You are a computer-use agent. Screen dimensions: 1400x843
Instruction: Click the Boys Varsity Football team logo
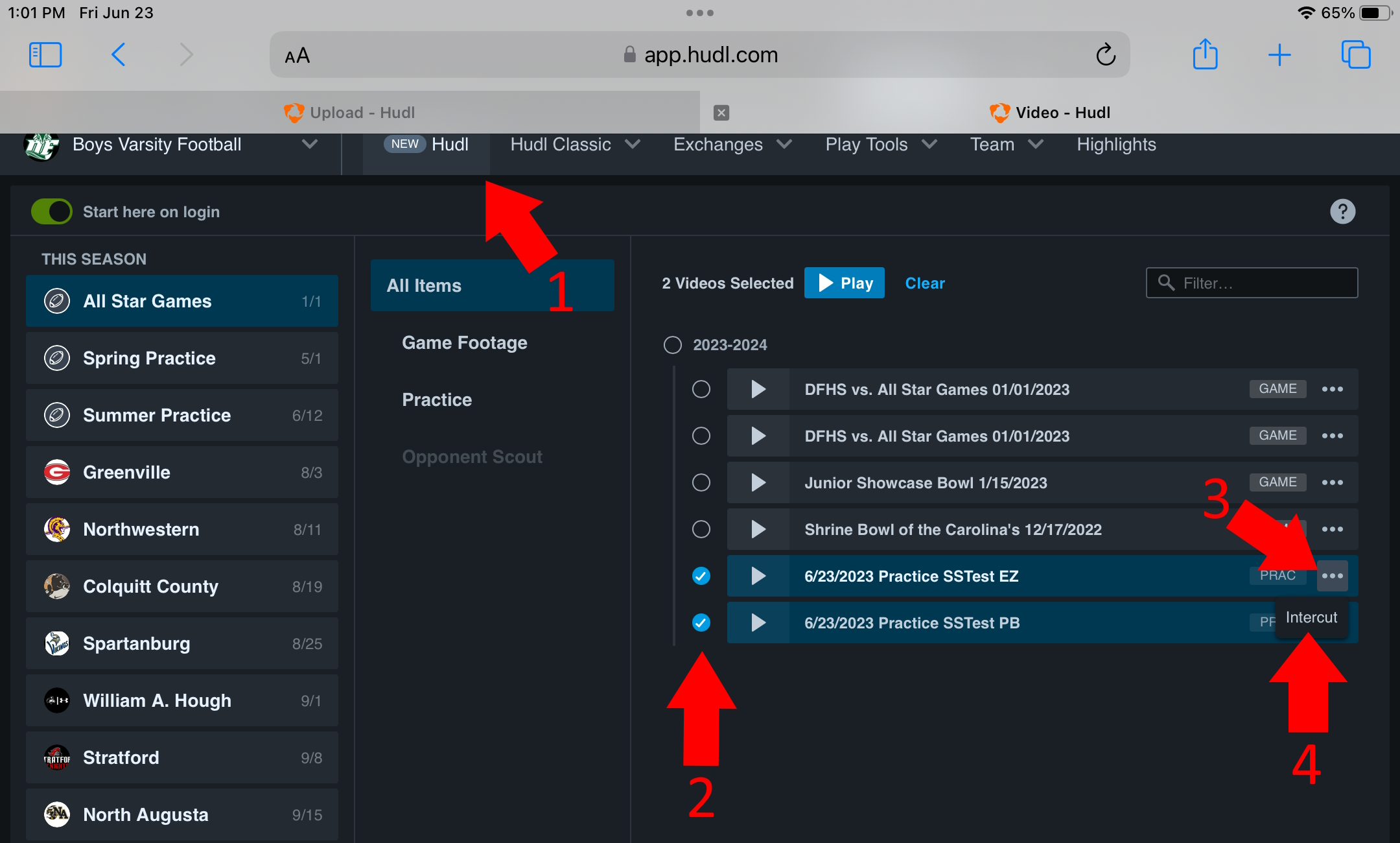(x=41, y=145)
